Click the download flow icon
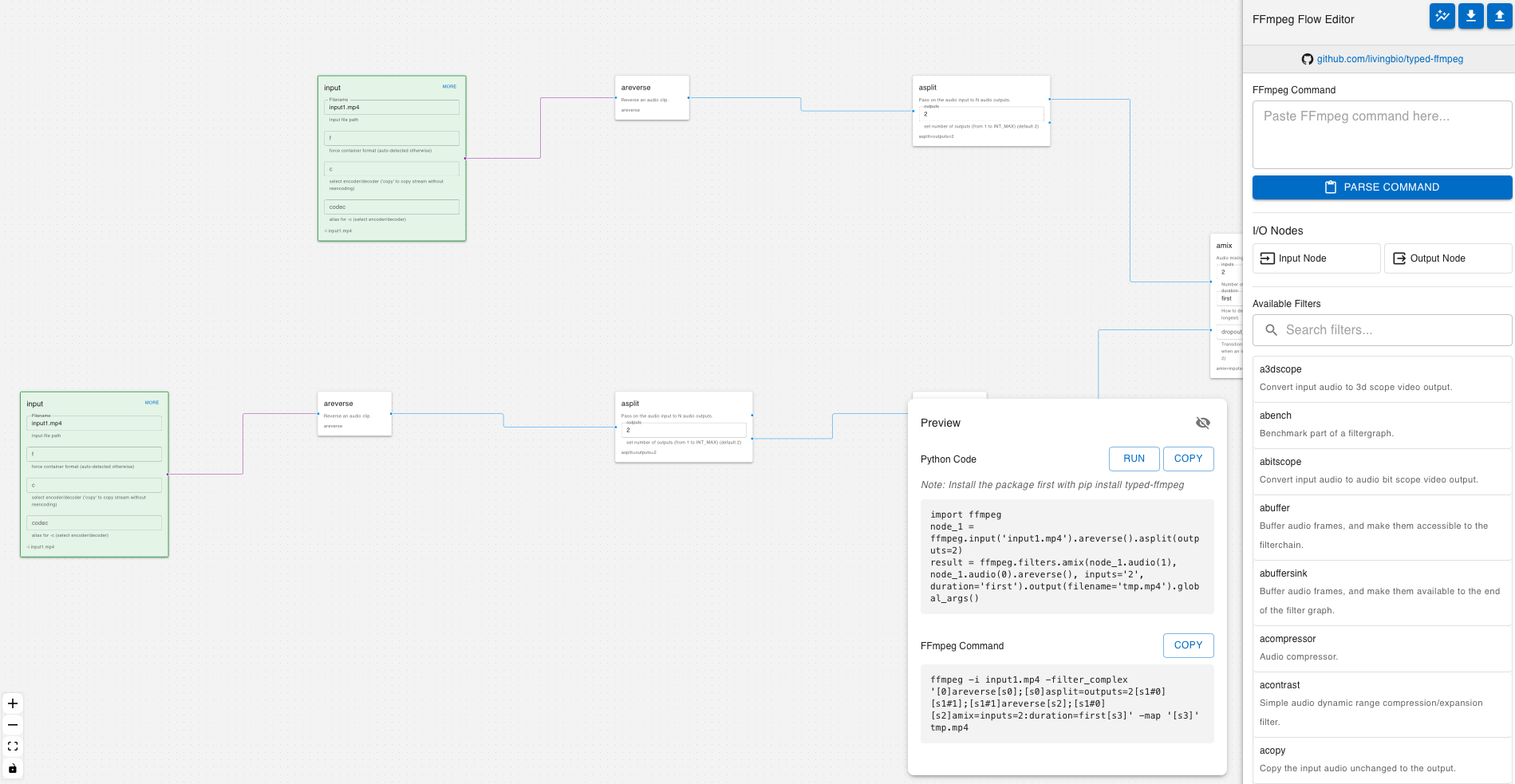The image size is (1515, 784). (1470, 16)
